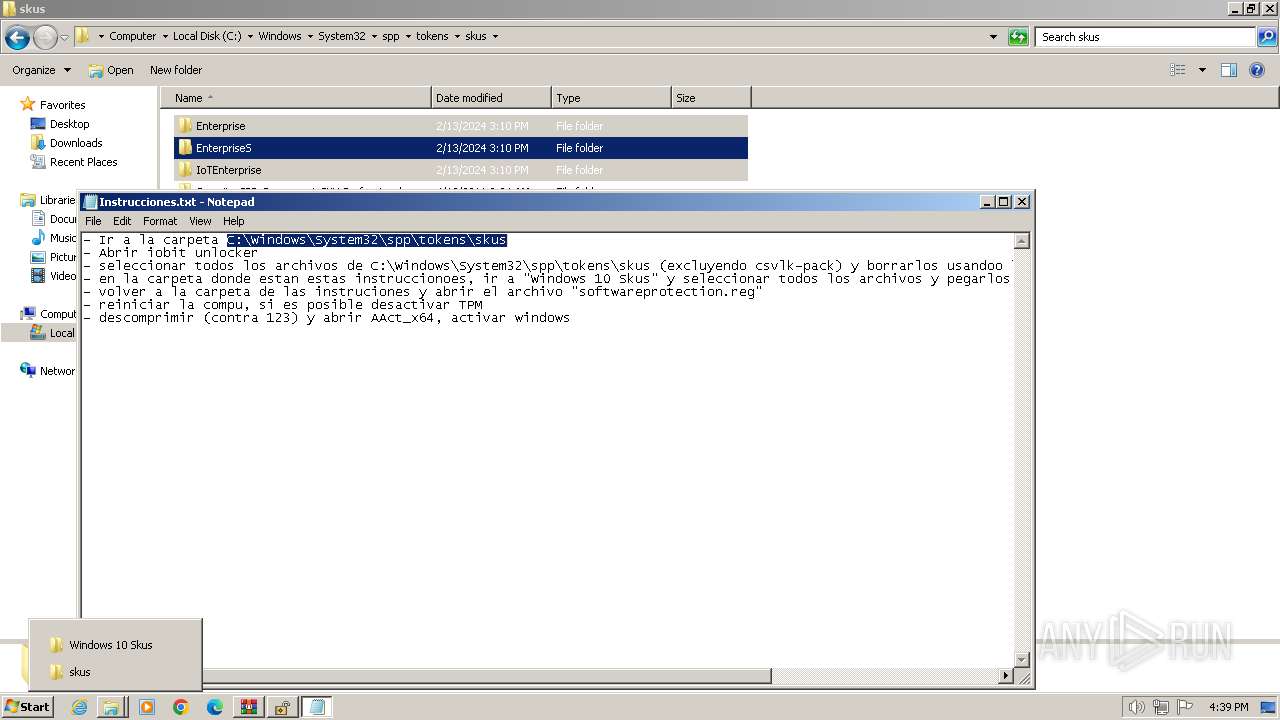Navigate to spp breadcrumb
This screenshot has width=1280, height=720.
pyautogui.click(x=390, y=36)
